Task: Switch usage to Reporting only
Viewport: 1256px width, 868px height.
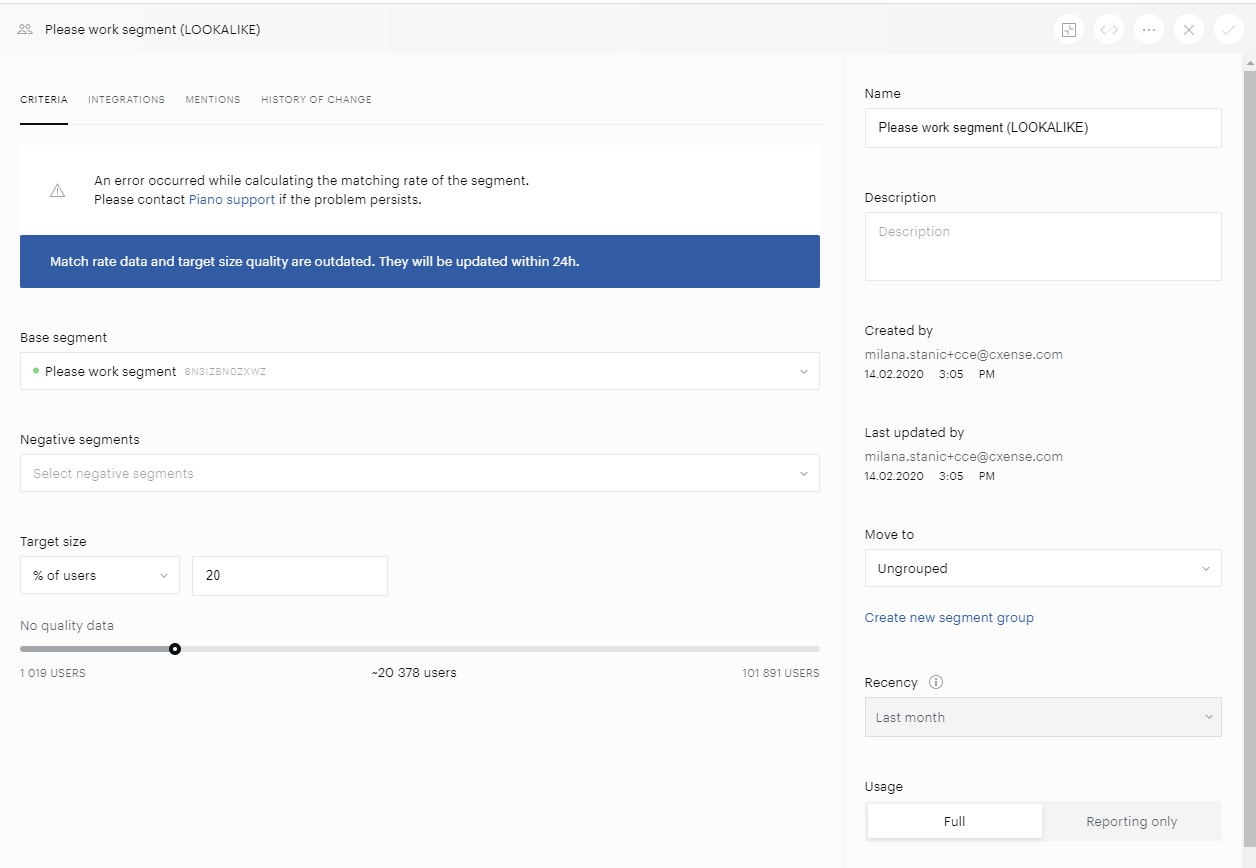Action: [1131, 821]
